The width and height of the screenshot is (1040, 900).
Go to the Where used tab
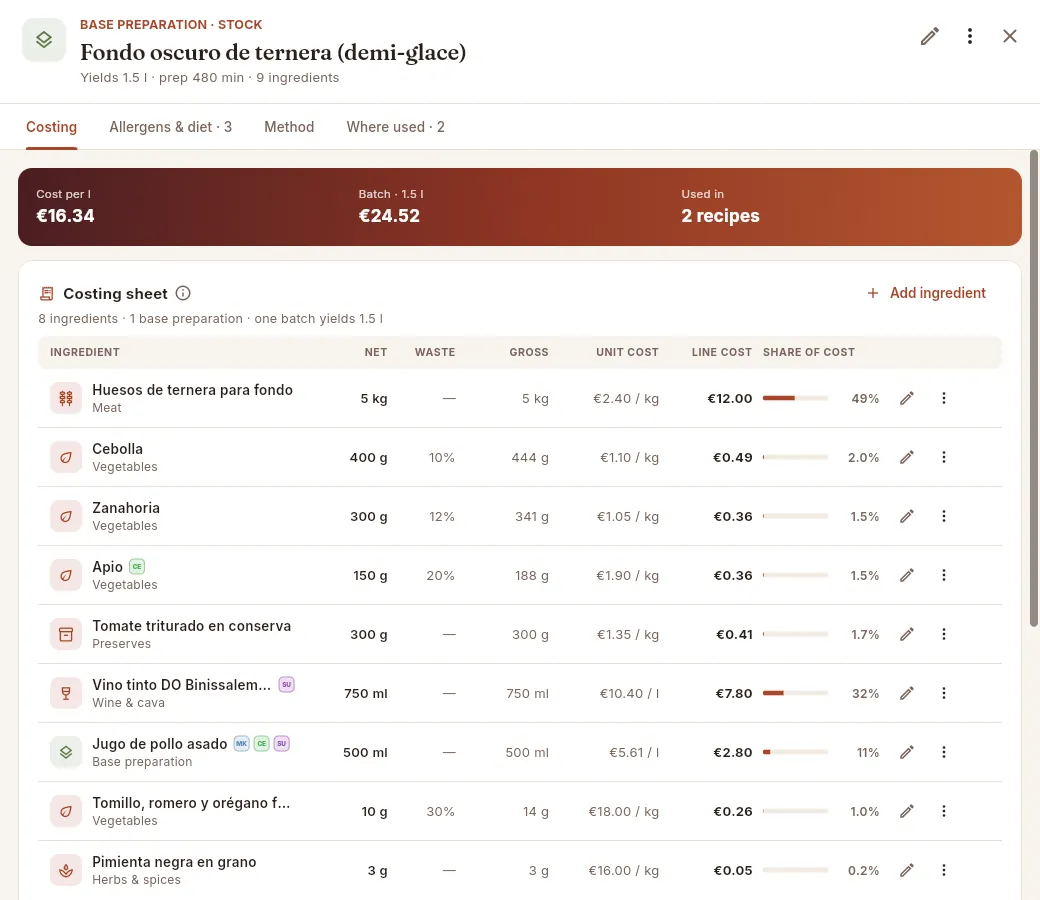(x=395, y=127)
